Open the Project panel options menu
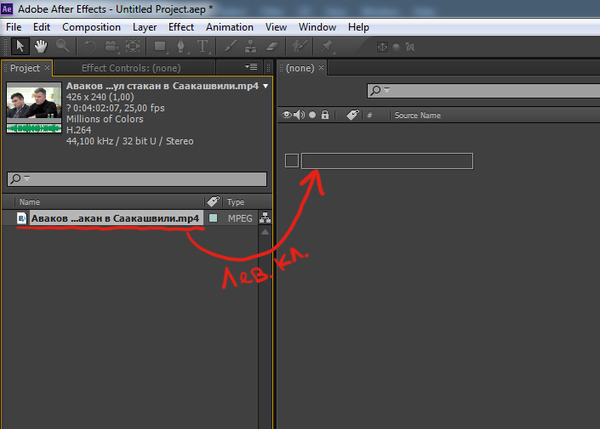 click(x=251, y=67)
